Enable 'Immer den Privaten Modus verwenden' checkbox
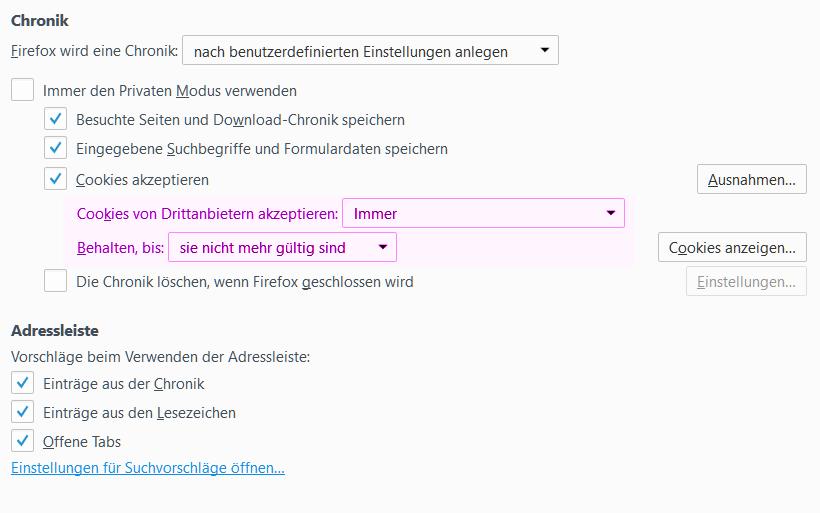Screen dimensions: 820x513 [23, 90]
